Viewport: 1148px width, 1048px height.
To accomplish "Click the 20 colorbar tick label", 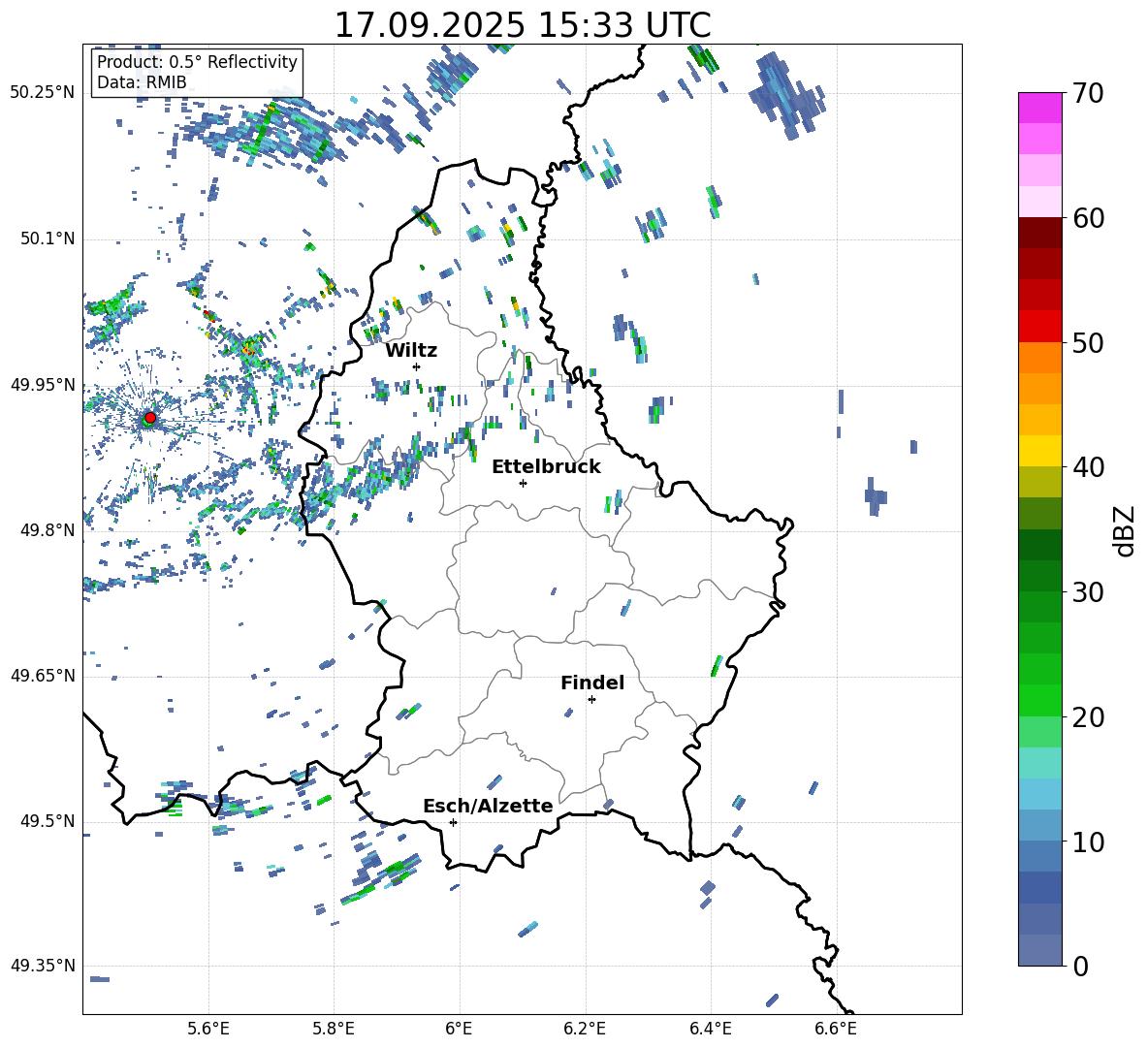I will tap(1088, 716).
